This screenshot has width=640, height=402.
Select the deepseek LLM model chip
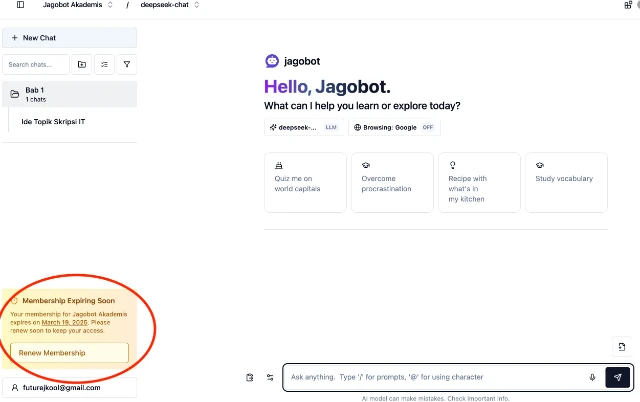[x=304, y=127]
